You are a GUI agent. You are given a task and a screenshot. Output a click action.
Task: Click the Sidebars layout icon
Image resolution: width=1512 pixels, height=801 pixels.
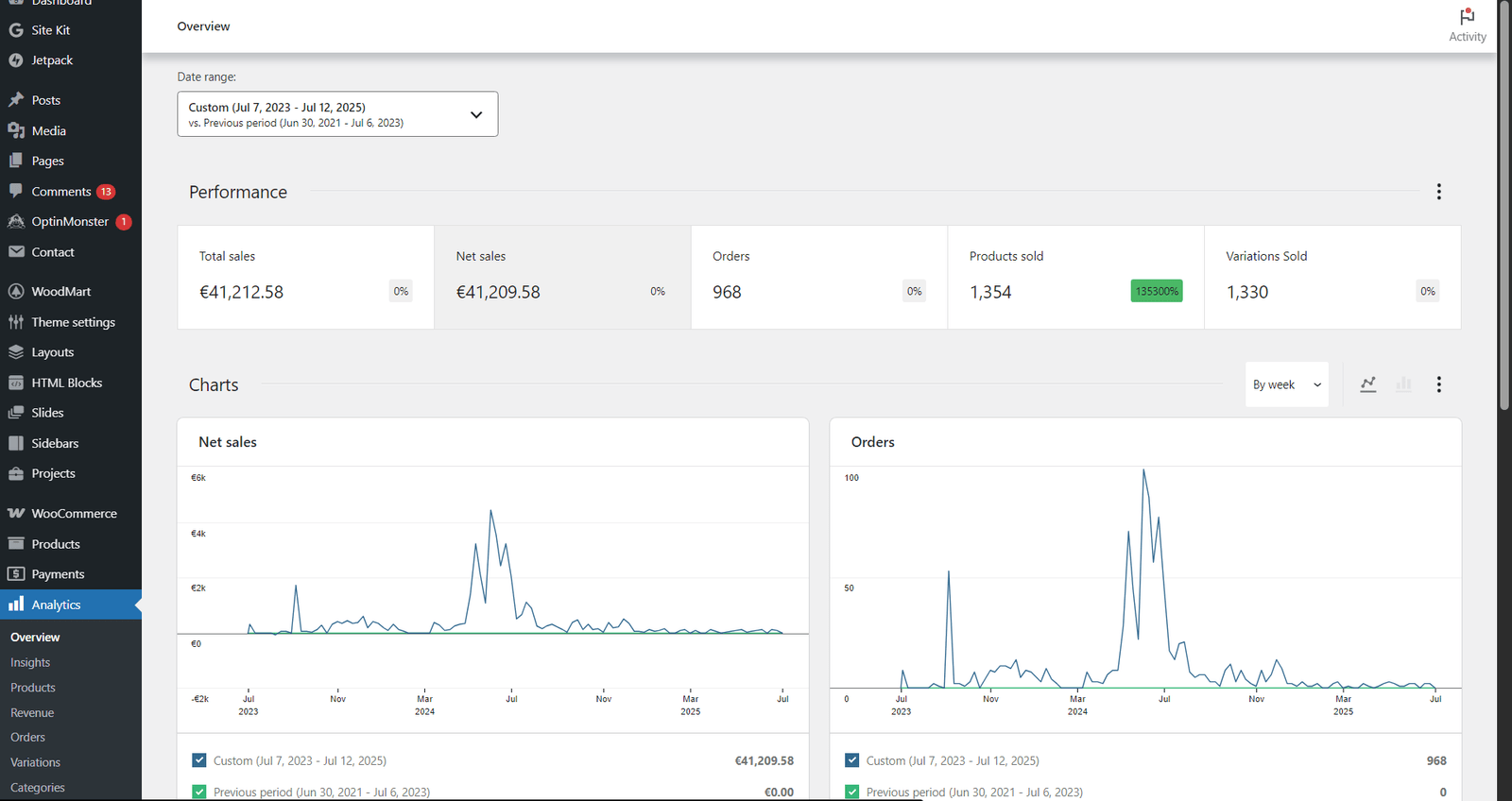tap(16, 443)
